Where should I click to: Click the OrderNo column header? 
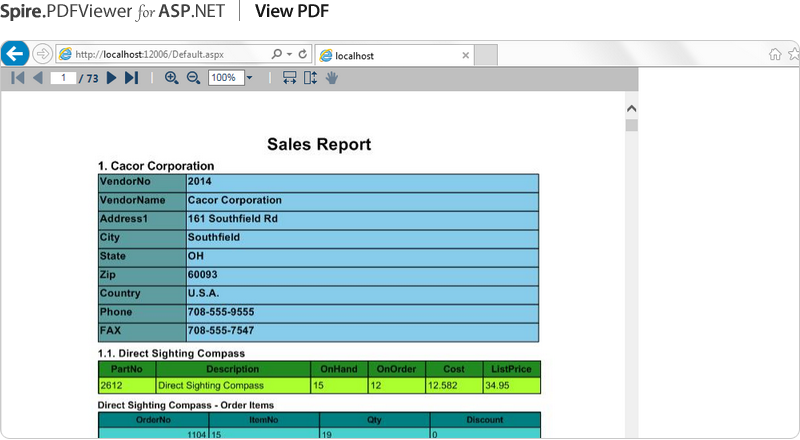click(153, 420)
